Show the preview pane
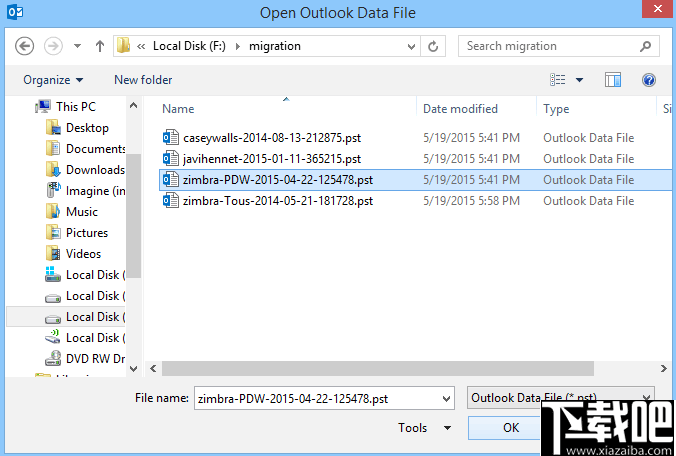 613,80
